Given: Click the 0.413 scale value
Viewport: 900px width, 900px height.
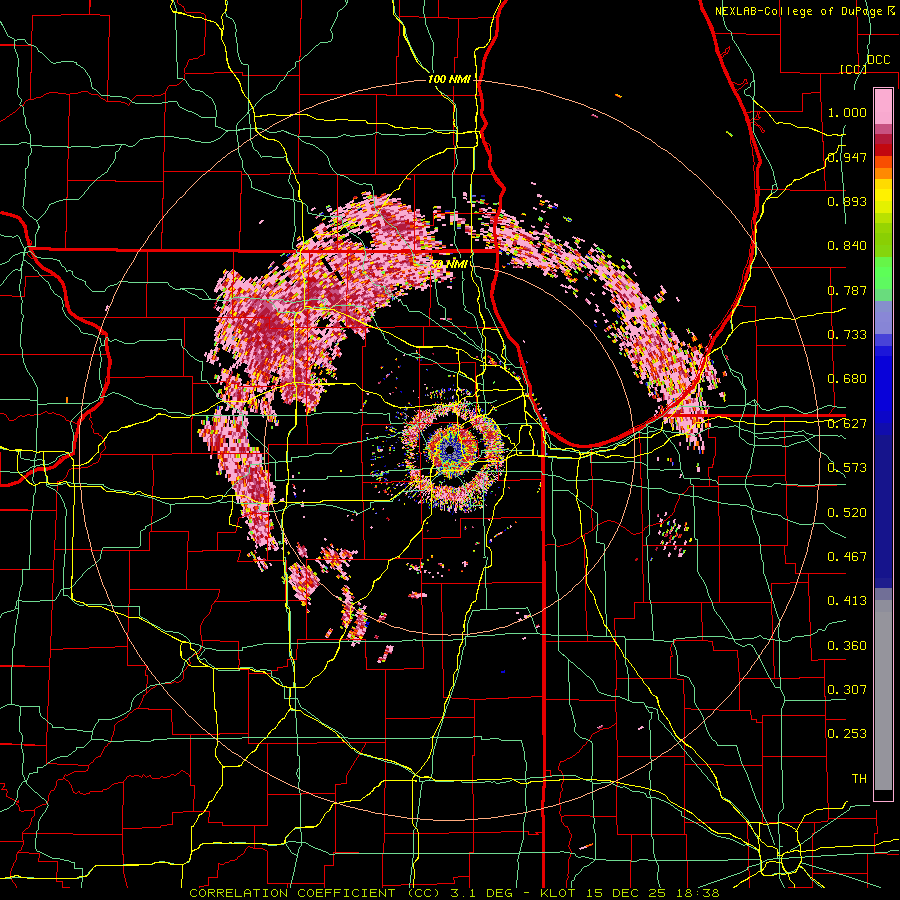Looking at the screenshot, I should click(x=847, y=601).
